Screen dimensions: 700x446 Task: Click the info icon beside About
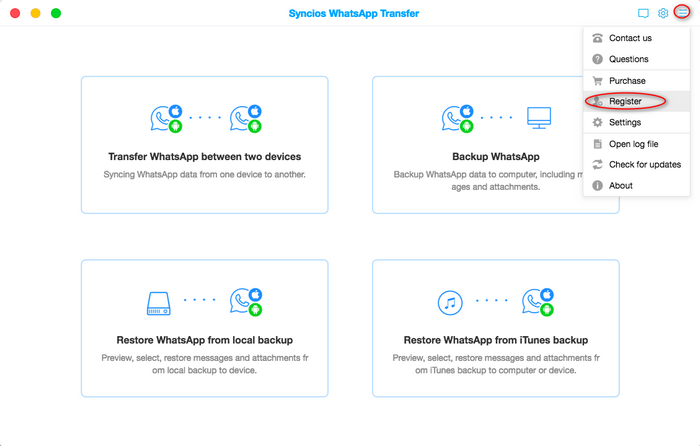(x=597, y=185)
